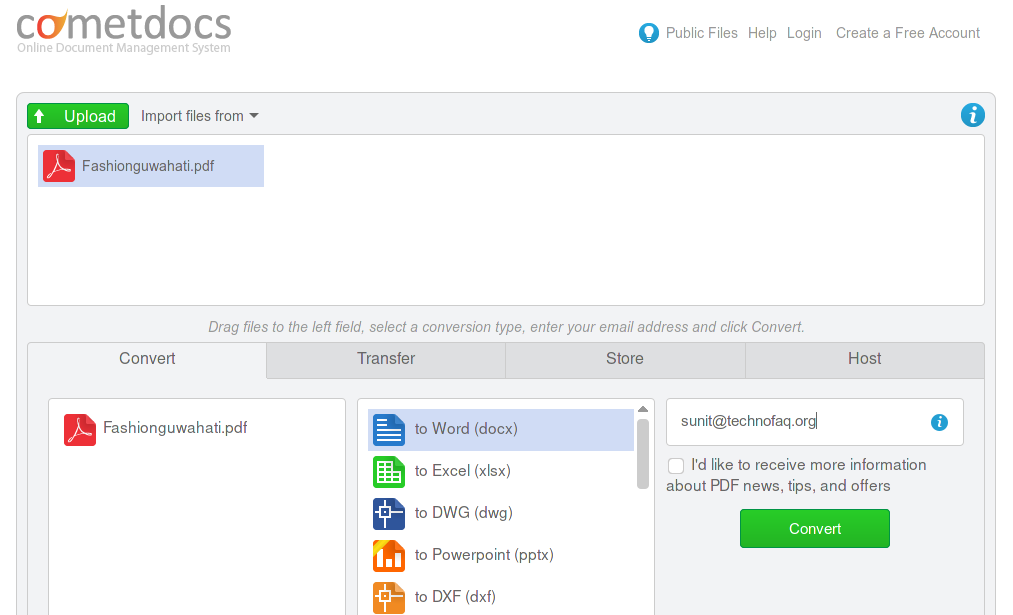Expand the Import files from dropdown
The image size is (1013, 615).
click(x=200, y=116)
